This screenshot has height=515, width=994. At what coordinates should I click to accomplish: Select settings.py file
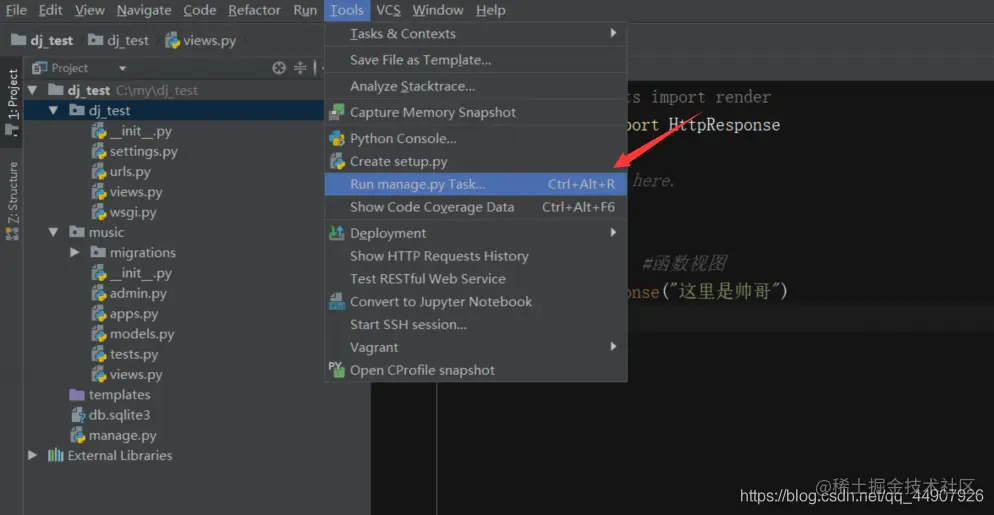tap(134, 152)
